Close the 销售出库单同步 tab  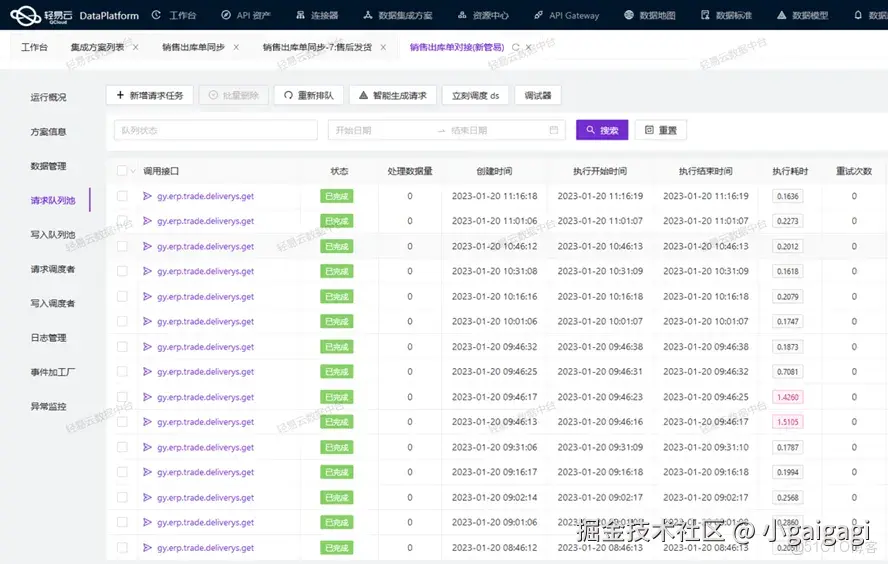point(236,47)
